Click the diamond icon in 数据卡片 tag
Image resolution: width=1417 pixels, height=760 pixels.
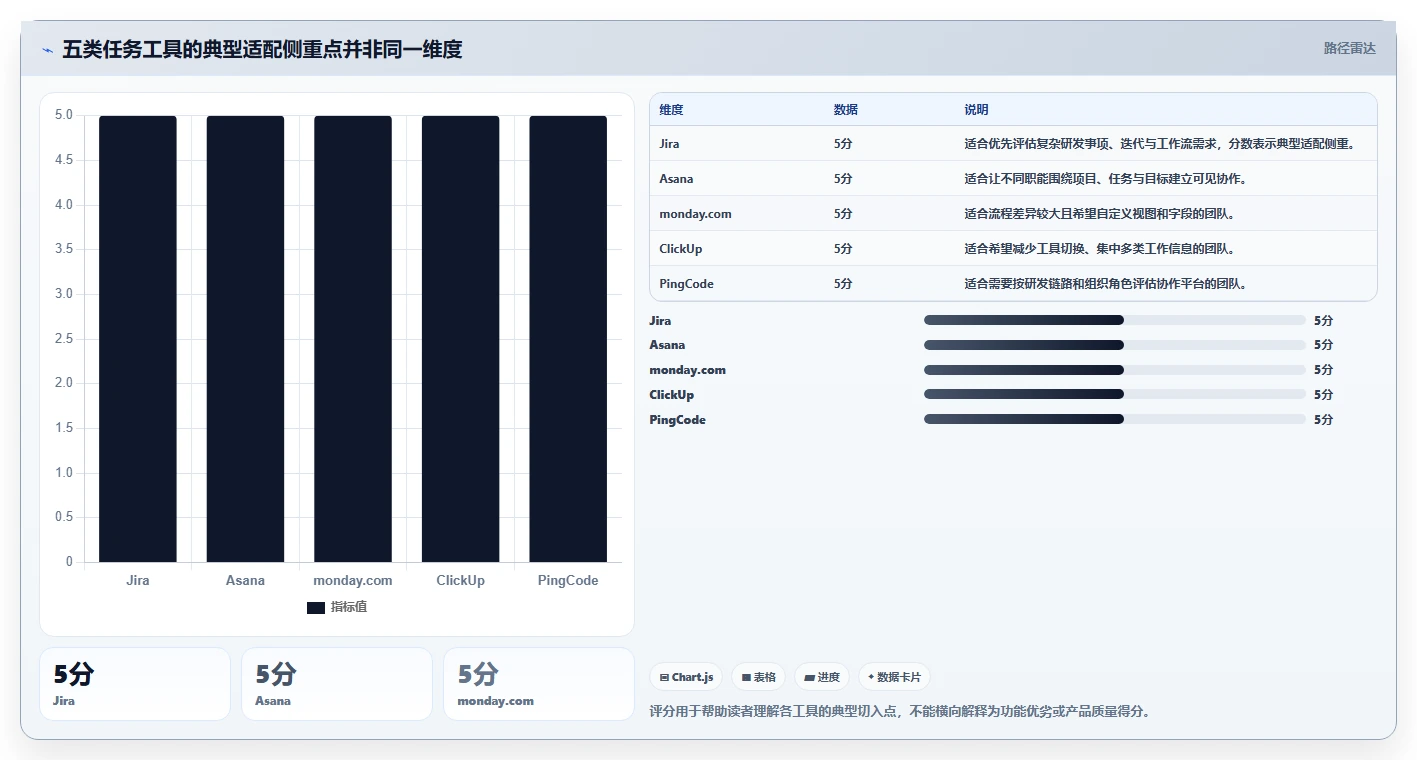(x=871, y=677)
